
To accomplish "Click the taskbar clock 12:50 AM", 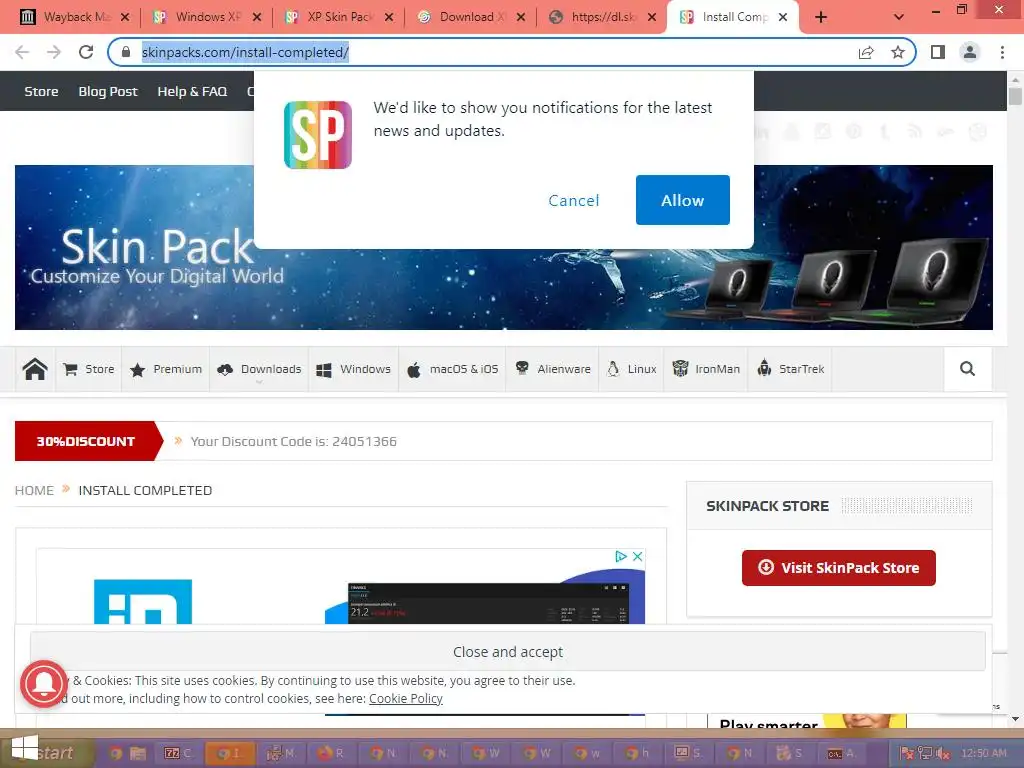I will click(x=984, y=753).
